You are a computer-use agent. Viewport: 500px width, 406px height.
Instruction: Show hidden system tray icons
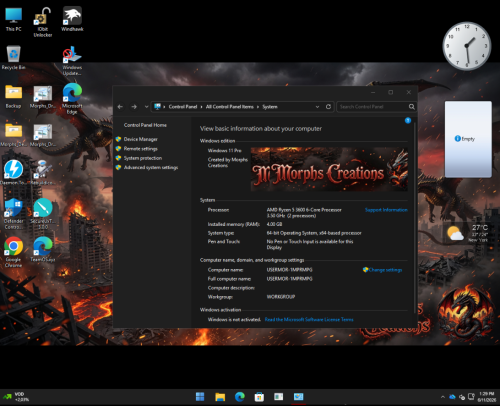(443, 397)
